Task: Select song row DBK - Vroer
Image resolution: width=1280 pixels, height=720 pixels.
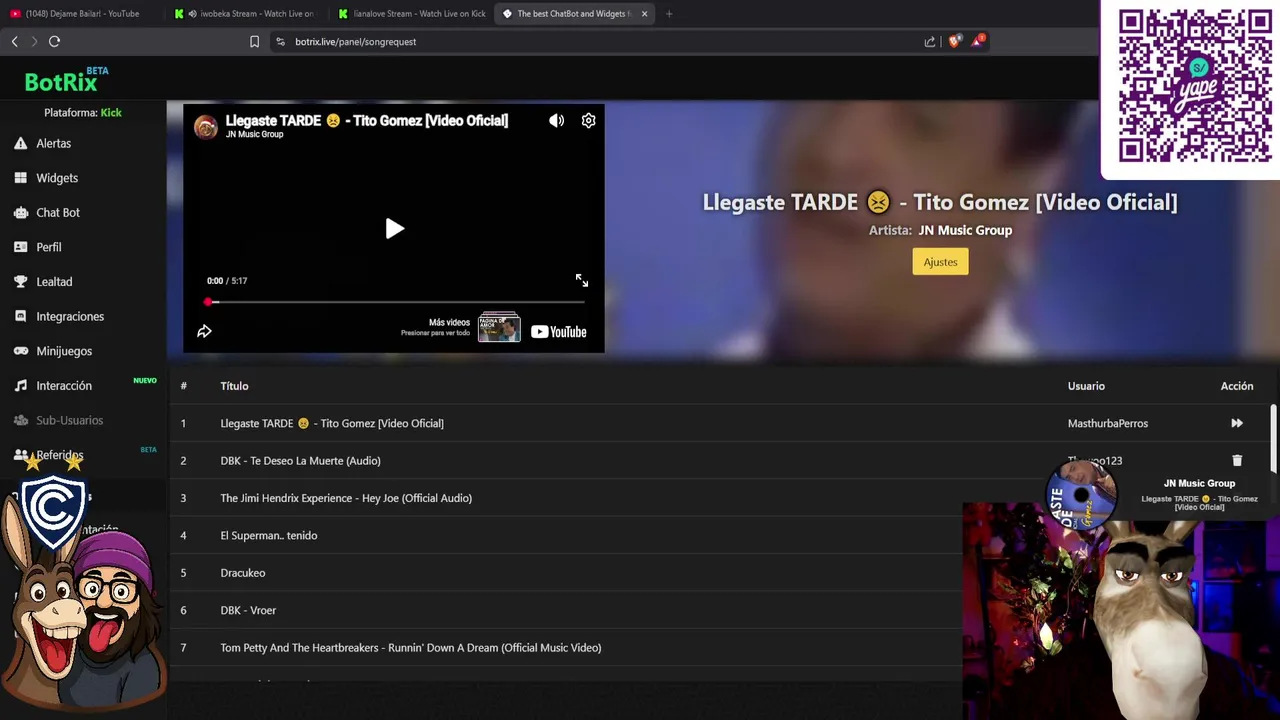Action: coord(248,610)
